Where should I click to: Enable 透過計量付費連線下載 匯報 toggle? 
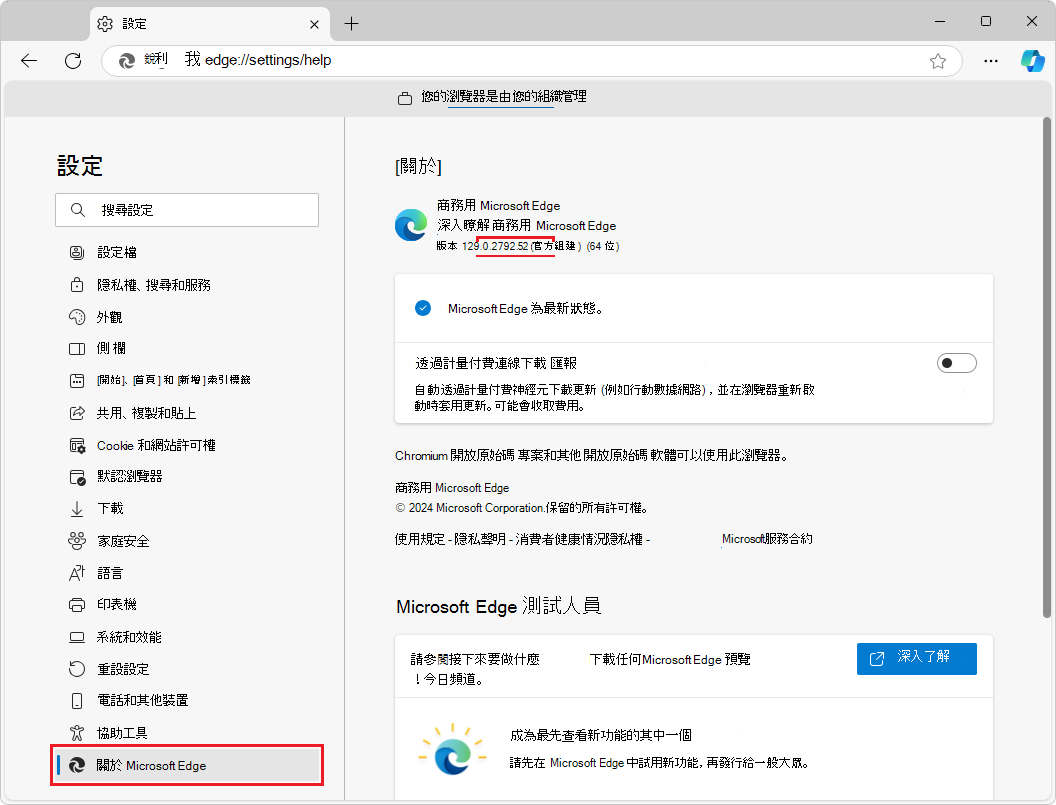956,362
